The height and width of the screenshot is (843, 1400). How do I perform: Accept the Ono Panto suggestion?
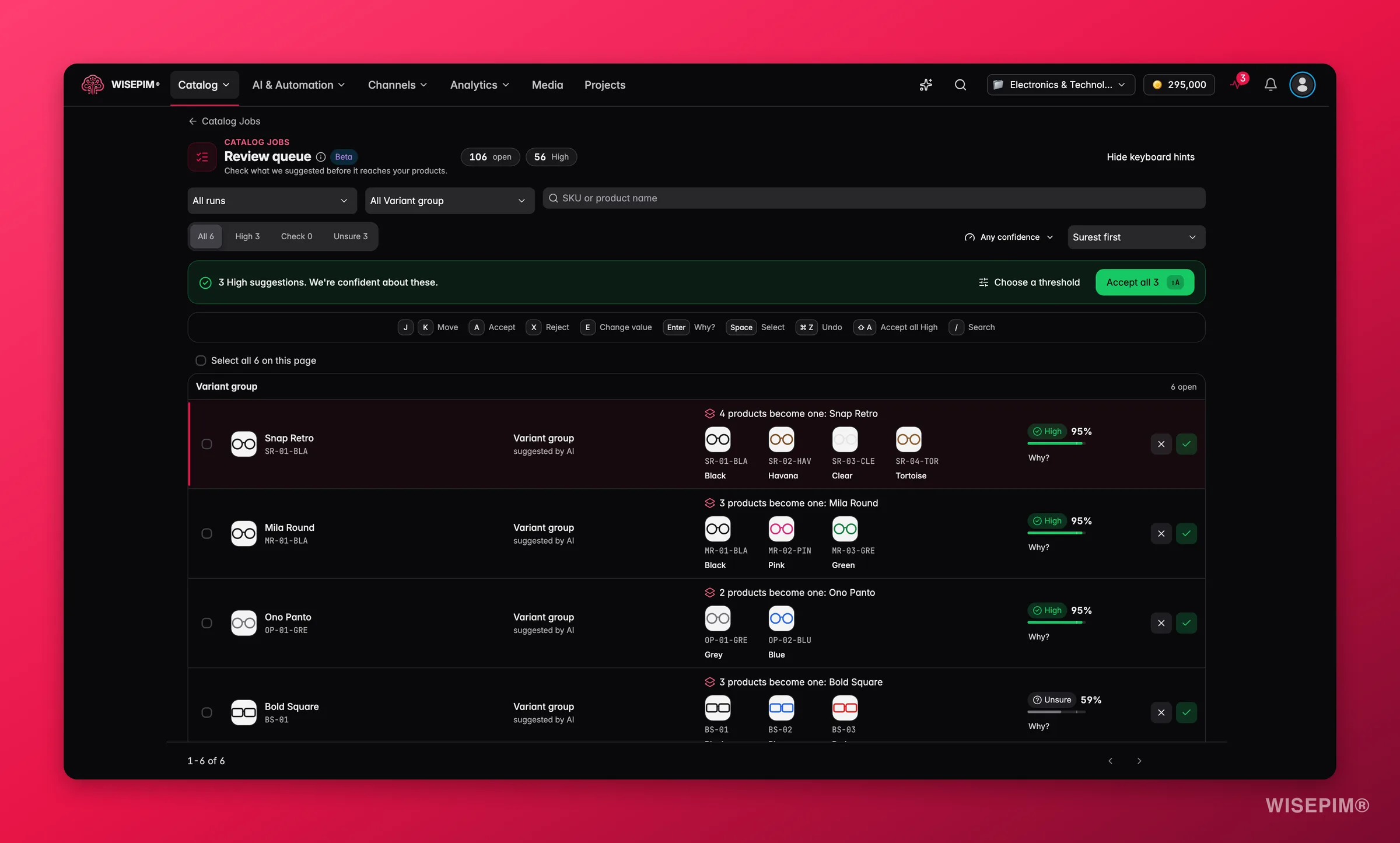tap(1186, 623)
